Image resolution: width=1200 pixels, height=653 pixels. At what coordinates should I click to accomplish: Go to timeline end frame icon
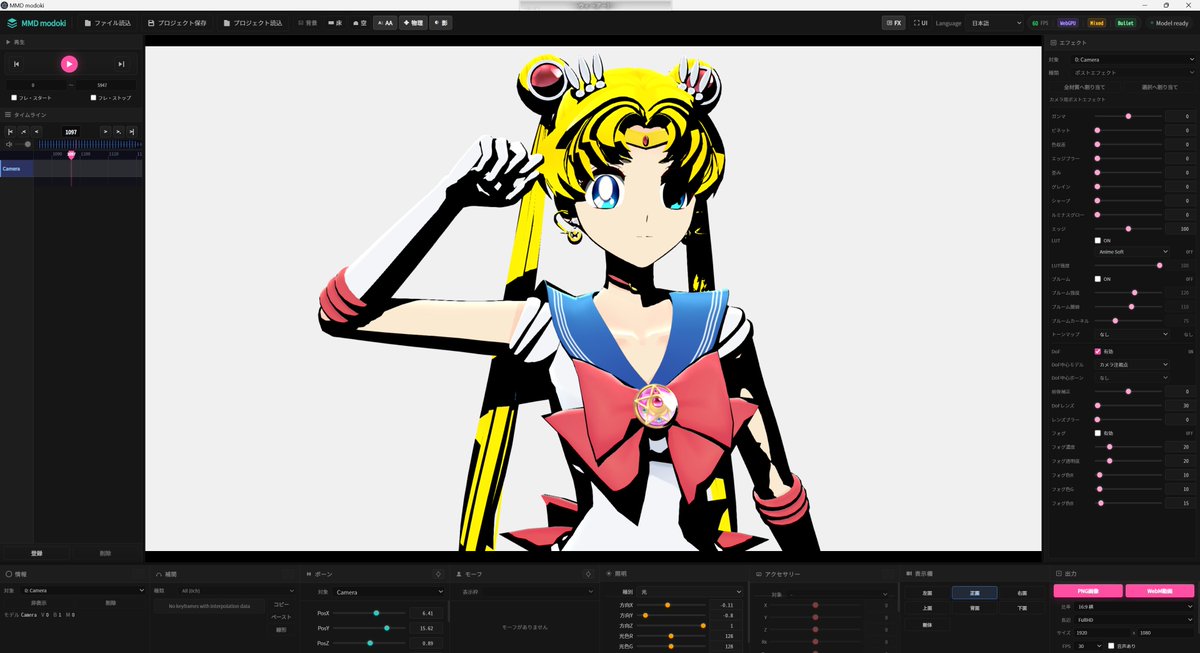coord(131,131)
